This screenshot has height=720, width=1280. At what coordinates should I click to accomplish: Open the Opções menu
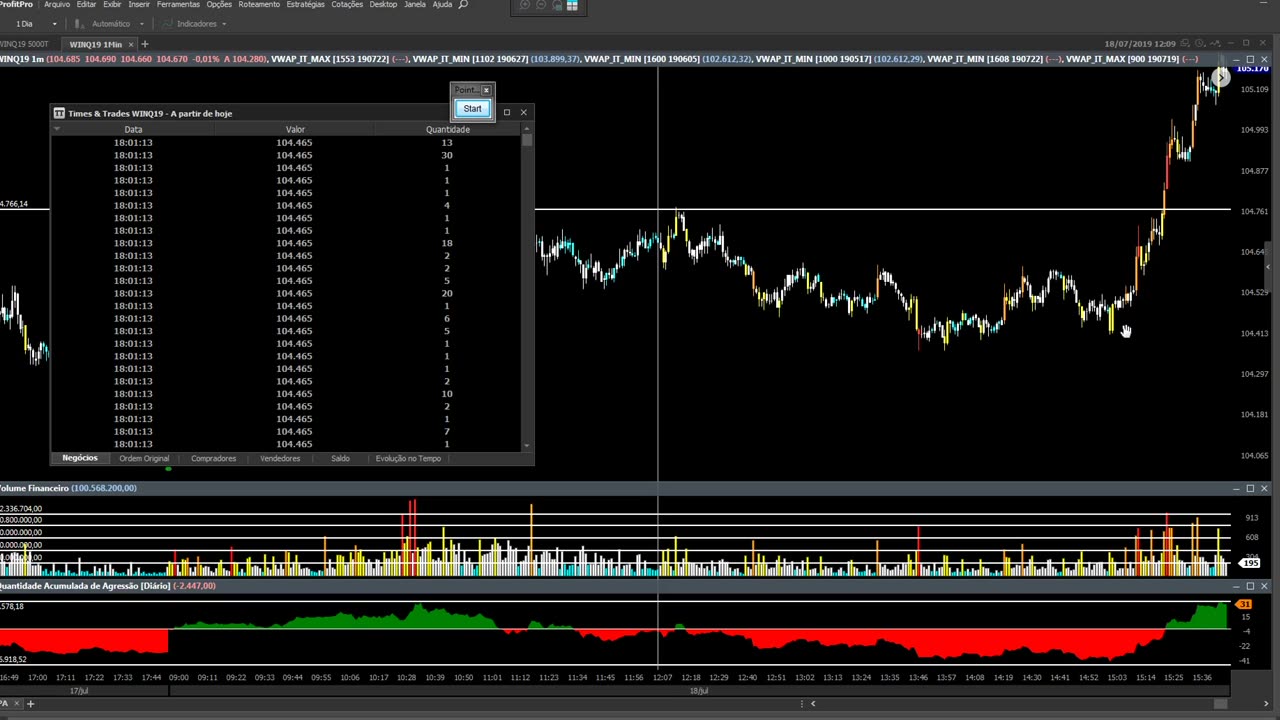point(219,4)
